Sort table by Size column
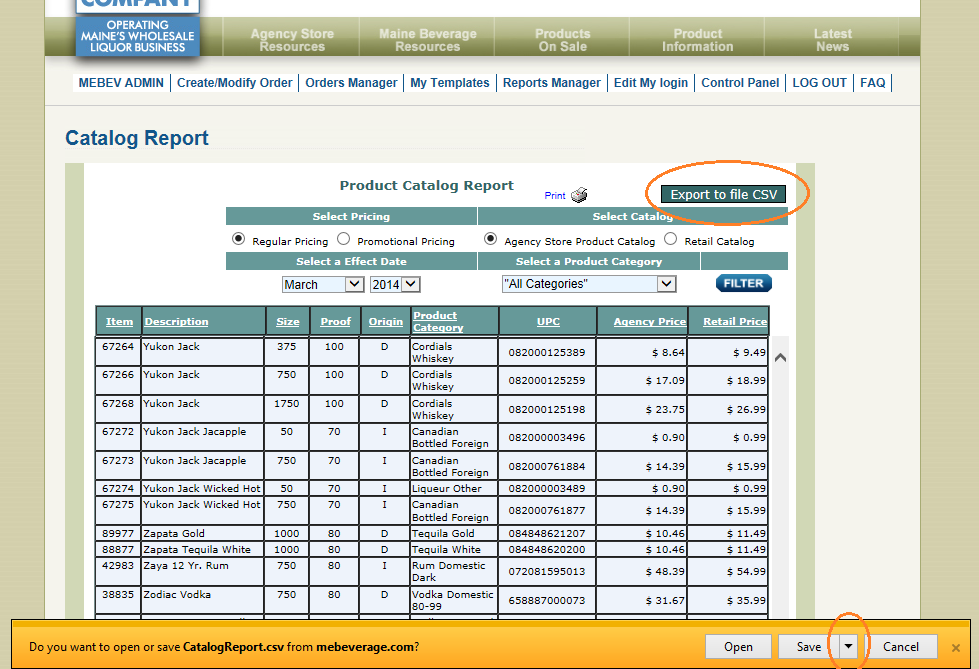 tap(287, 321)
